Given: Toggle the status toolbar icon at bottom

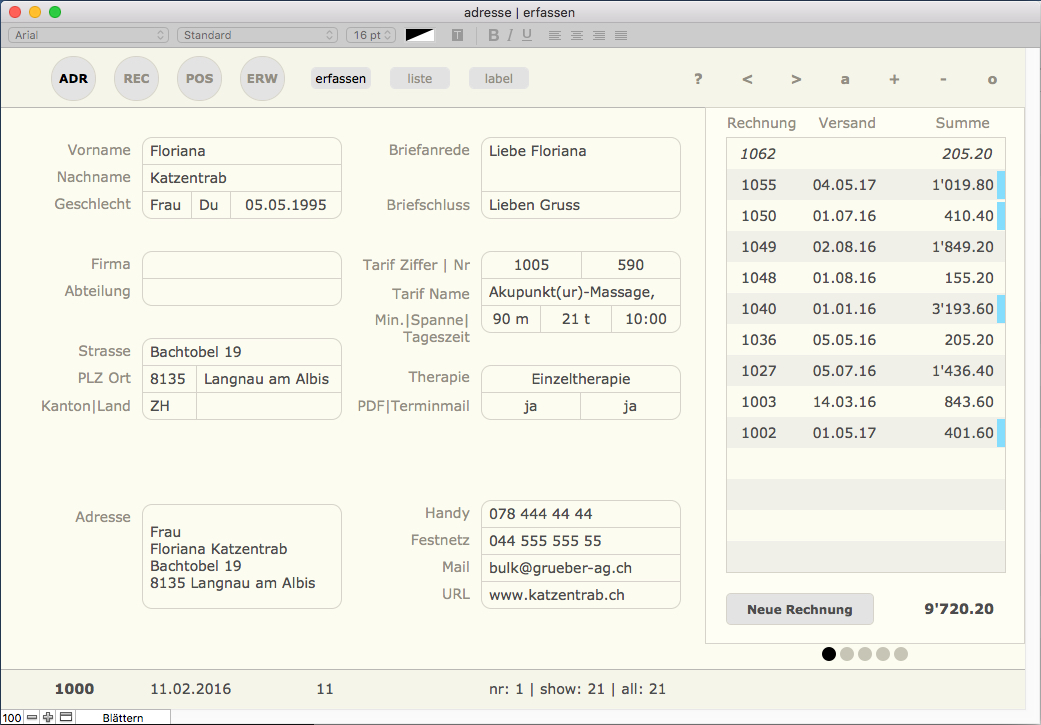Looking at the screenshot, I should pyautogui.click(x=66, y=717).
